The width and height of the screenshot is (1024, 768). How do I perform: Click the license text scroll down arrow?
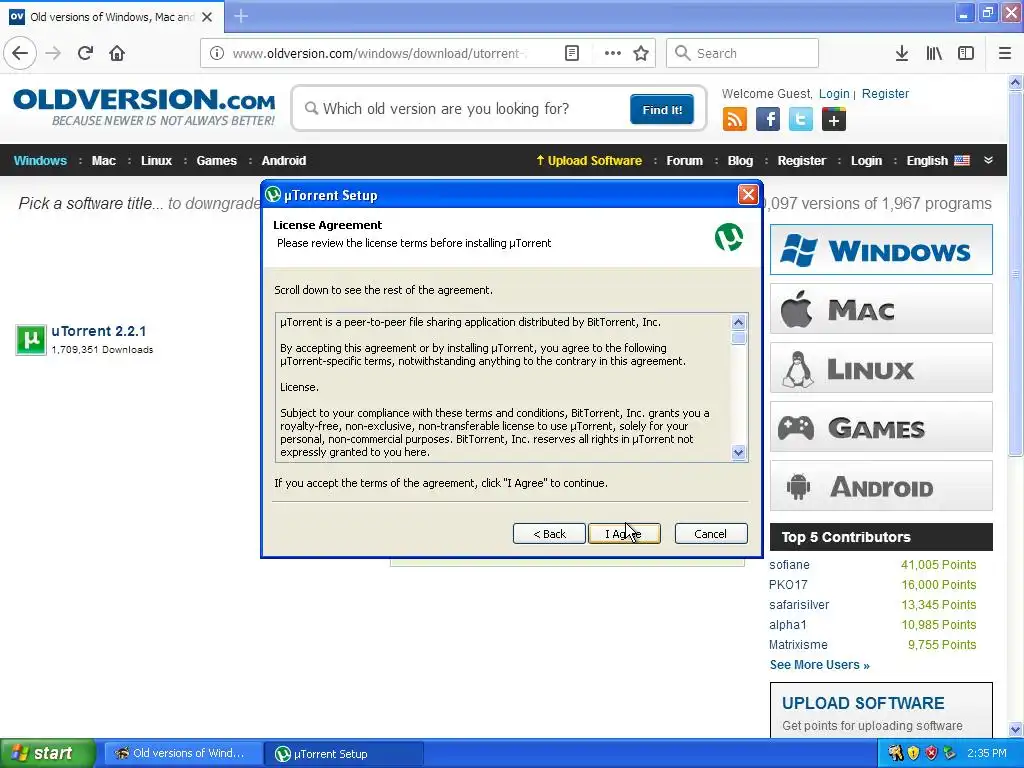(x=739, y=452)
